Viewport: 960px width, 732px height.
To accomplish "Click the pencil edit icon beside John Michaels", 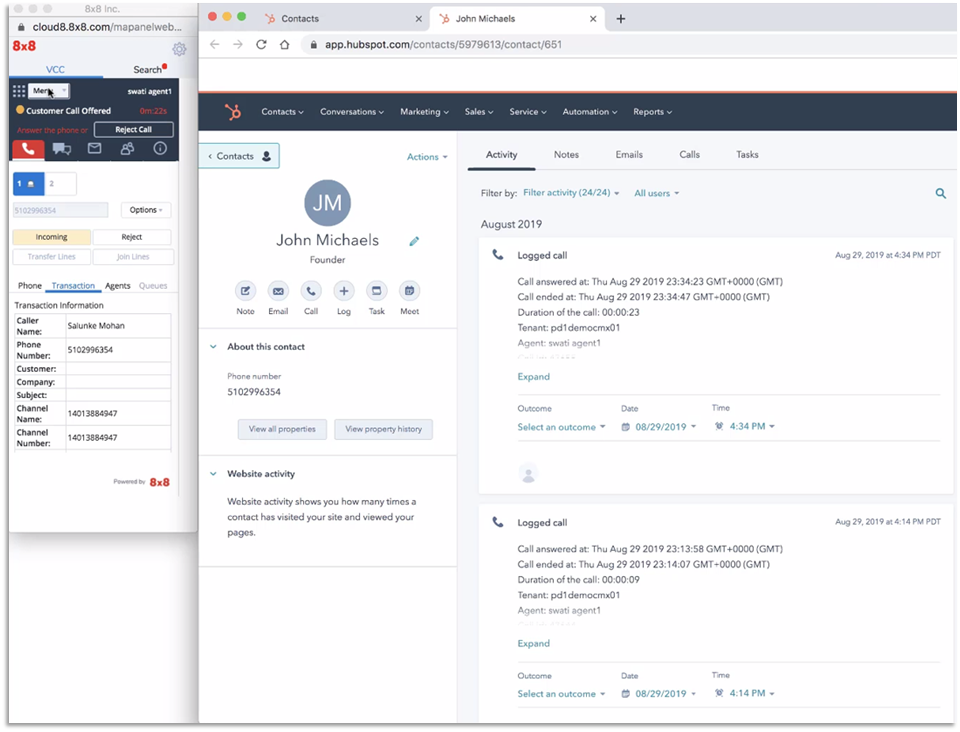I will (x=414, y=241).
